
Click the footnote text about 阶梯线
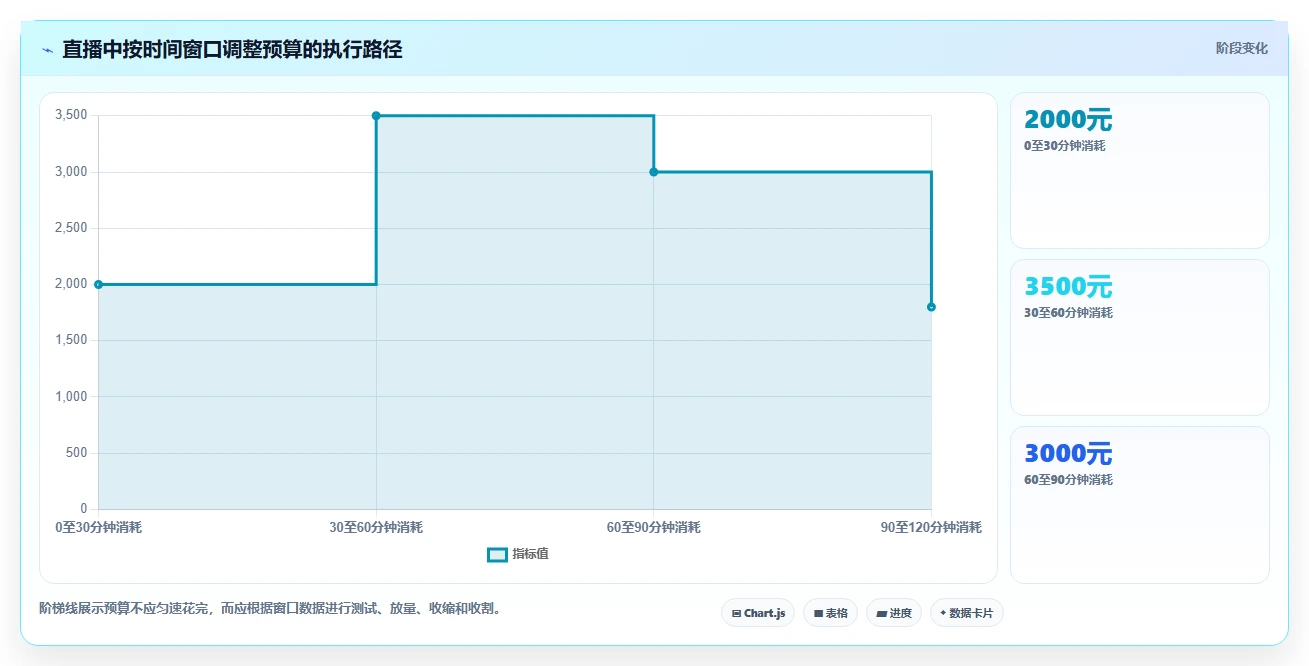click(270, 608)
